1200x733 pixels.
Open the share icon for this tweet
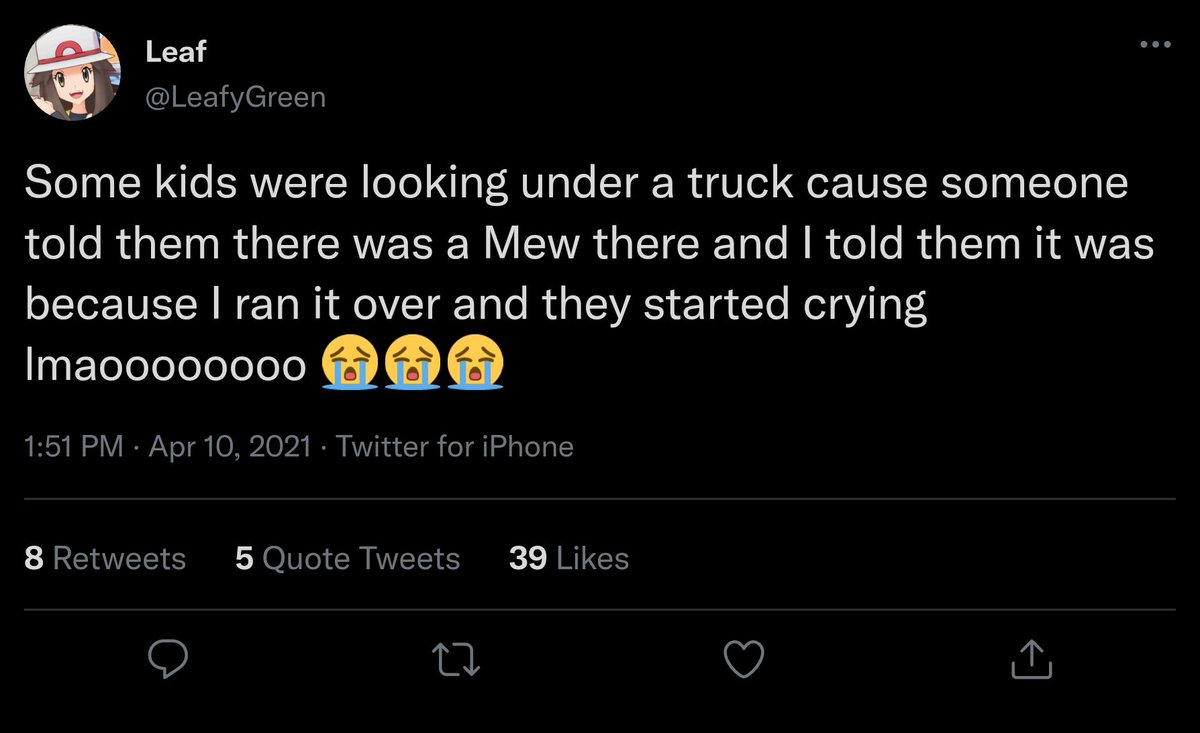[x=1031, y=658]
